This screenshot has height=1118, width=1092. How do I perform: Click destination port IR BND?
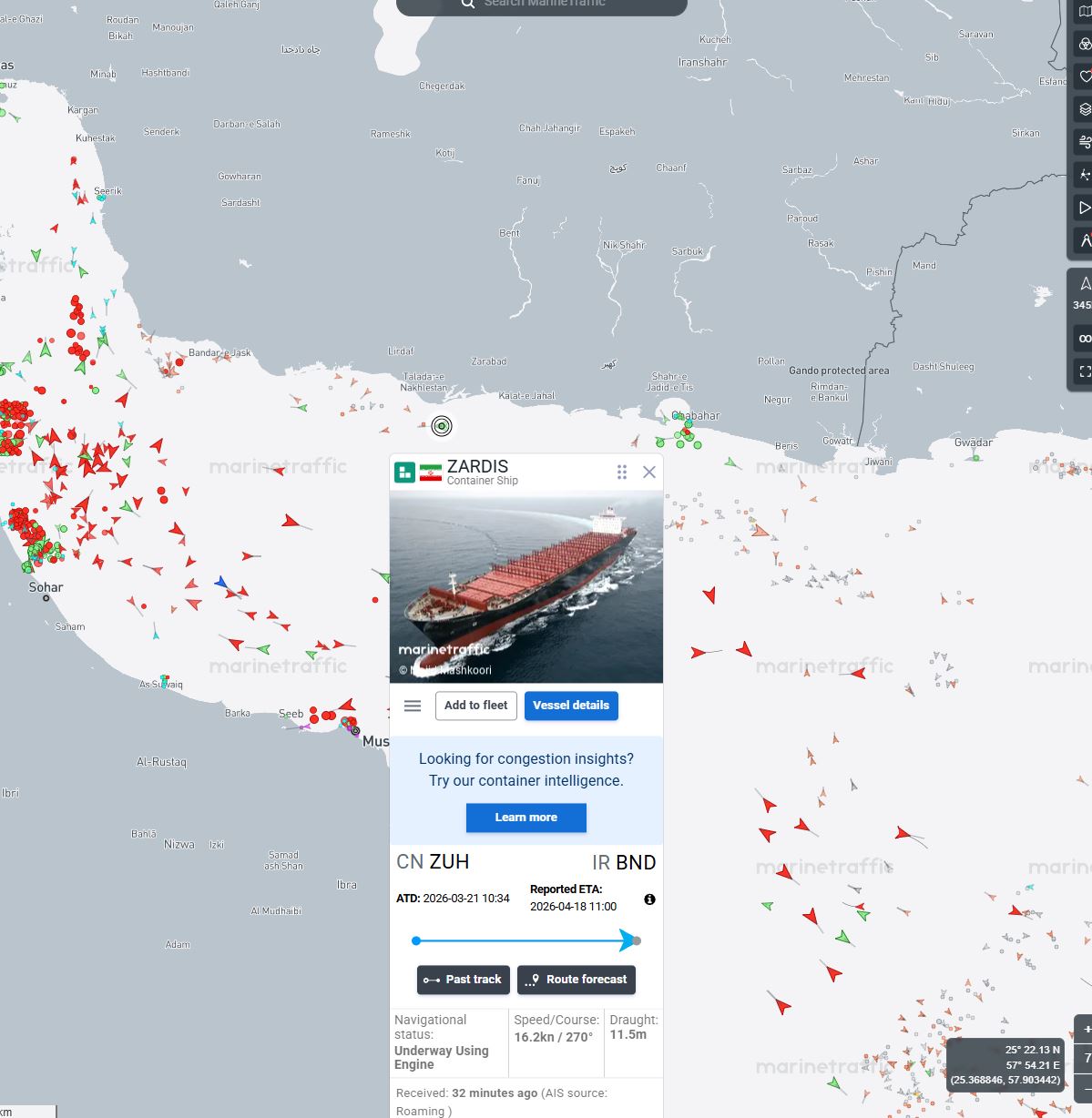[624, 862]
